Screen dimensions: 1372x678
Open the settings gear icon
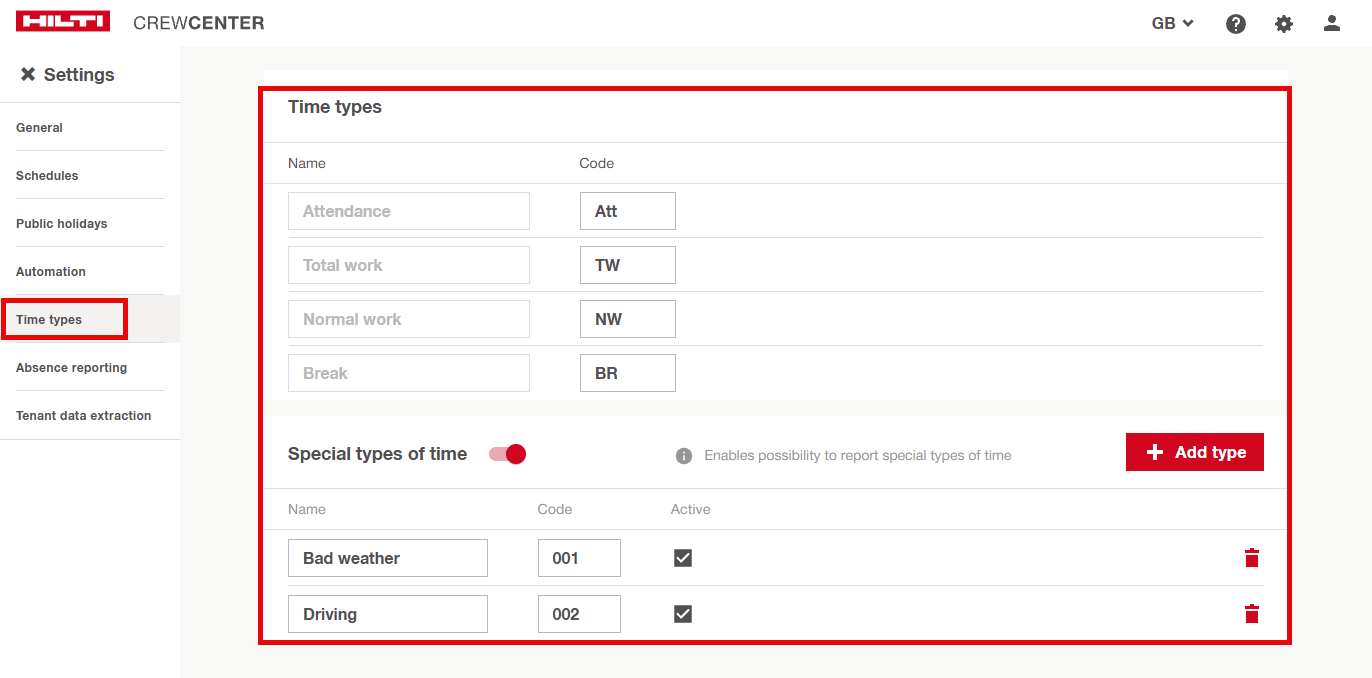(1284, 23)
